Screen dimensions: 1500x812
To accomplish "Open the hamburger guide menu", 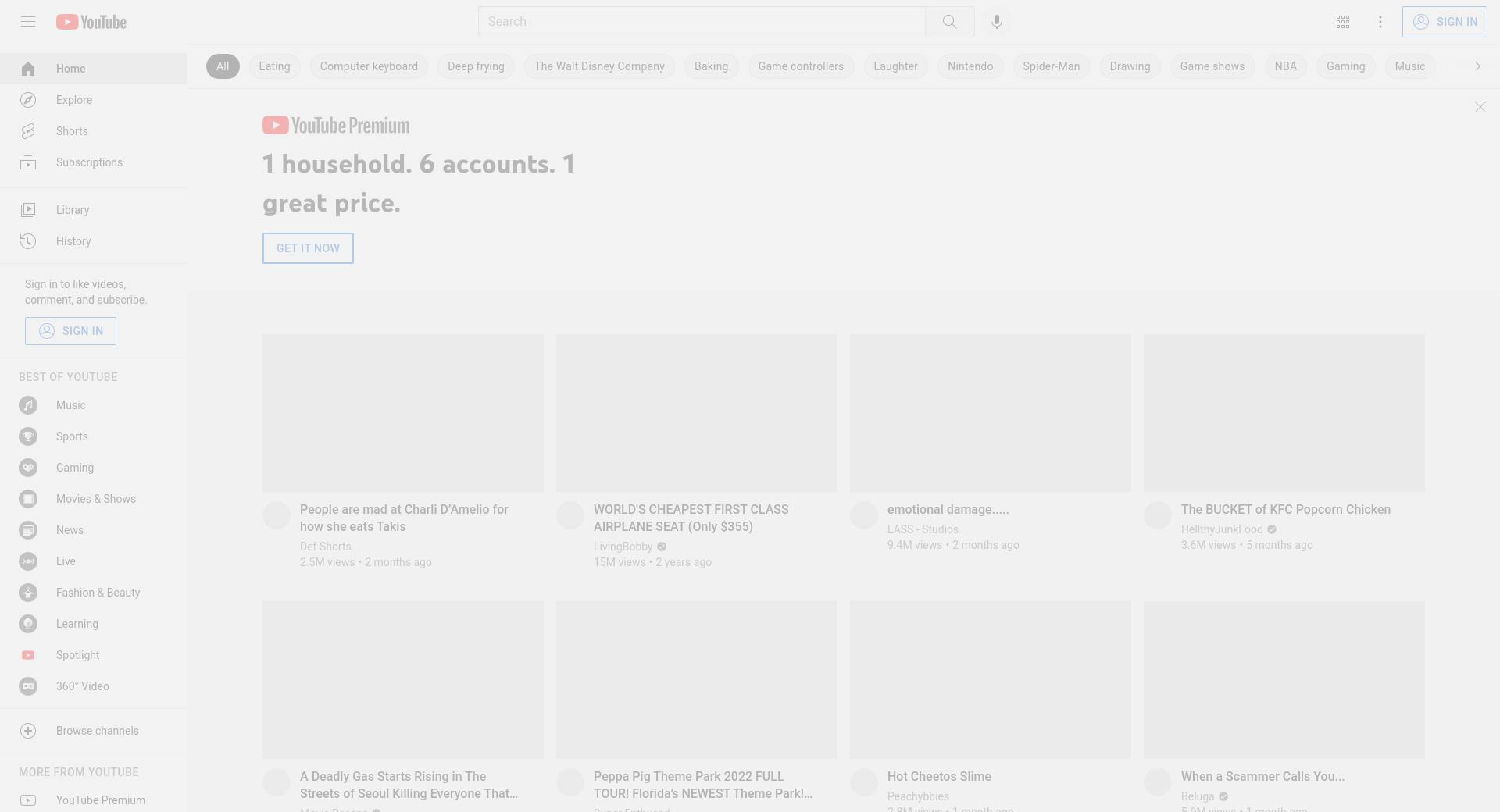I will 28,22.
